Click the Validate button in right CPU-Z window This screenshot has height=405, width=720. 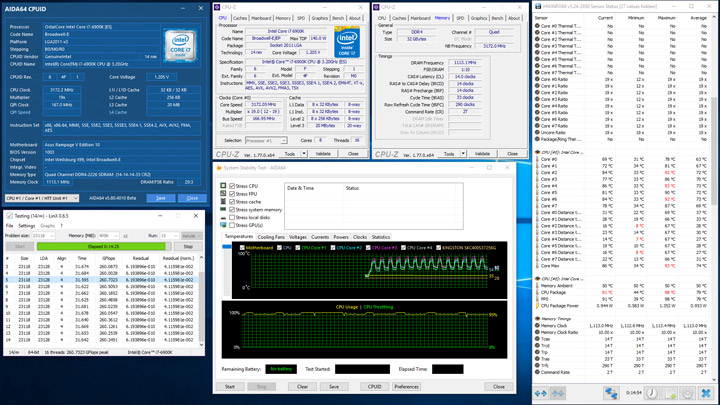(482, 154)
